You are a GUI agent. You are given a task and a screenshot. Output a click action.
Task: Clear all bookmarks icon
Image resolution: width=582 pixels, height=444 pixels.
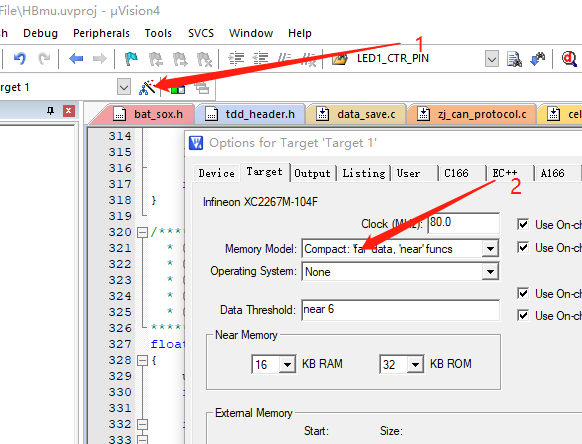point(204,59)
